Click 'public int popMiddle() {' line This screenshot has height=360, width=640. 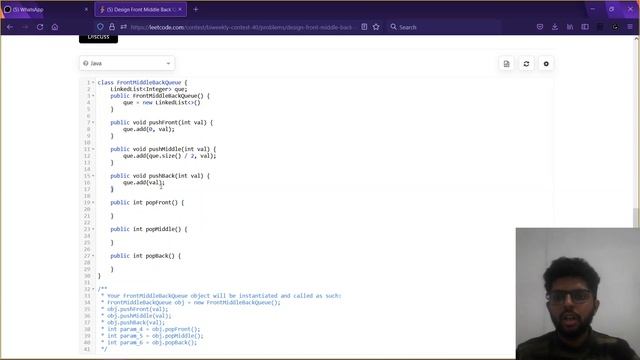(149, 229)
